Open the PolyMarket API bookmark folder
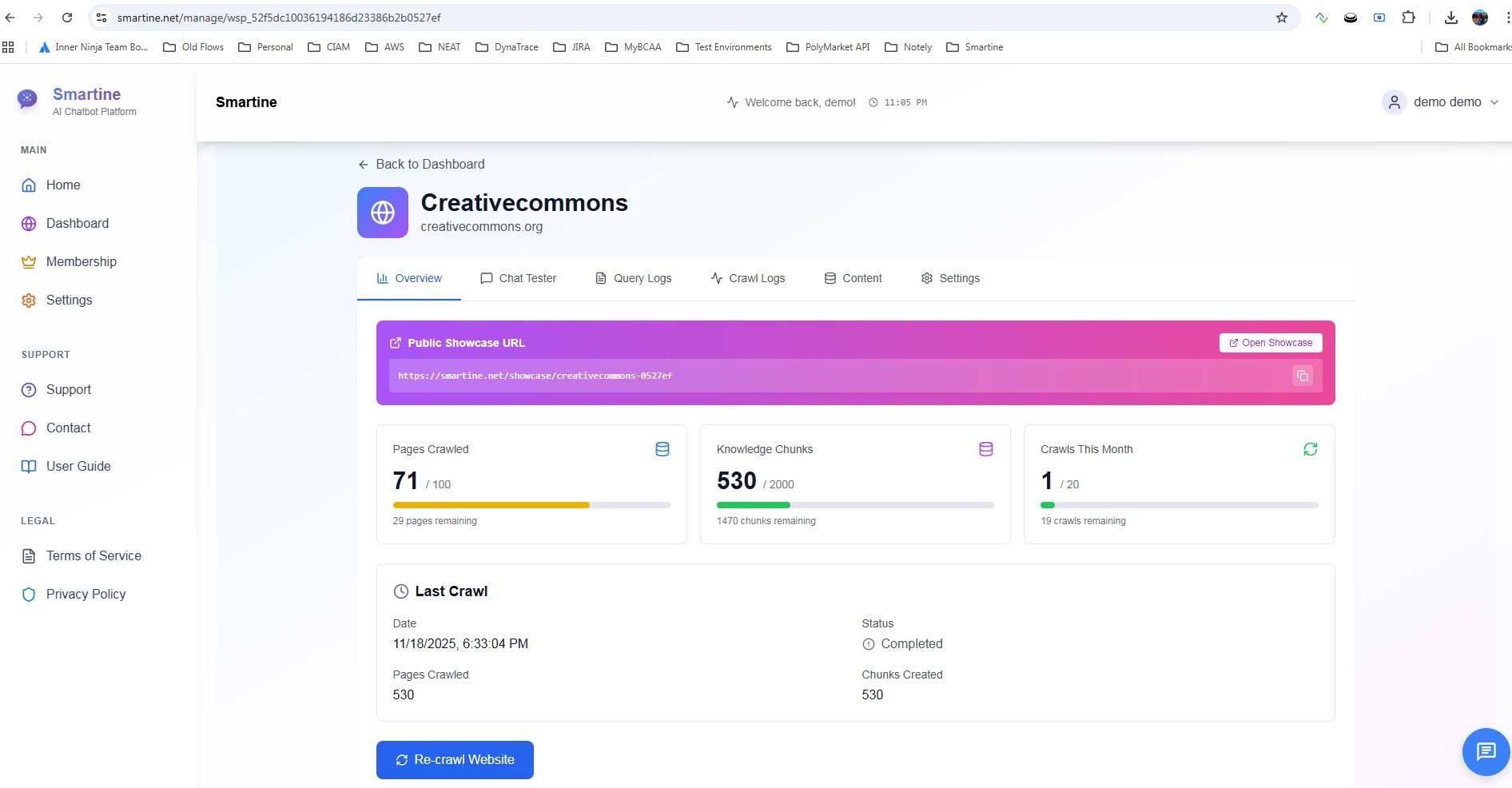Screen dimensions: 1512x788 click(x=829, y=47)
